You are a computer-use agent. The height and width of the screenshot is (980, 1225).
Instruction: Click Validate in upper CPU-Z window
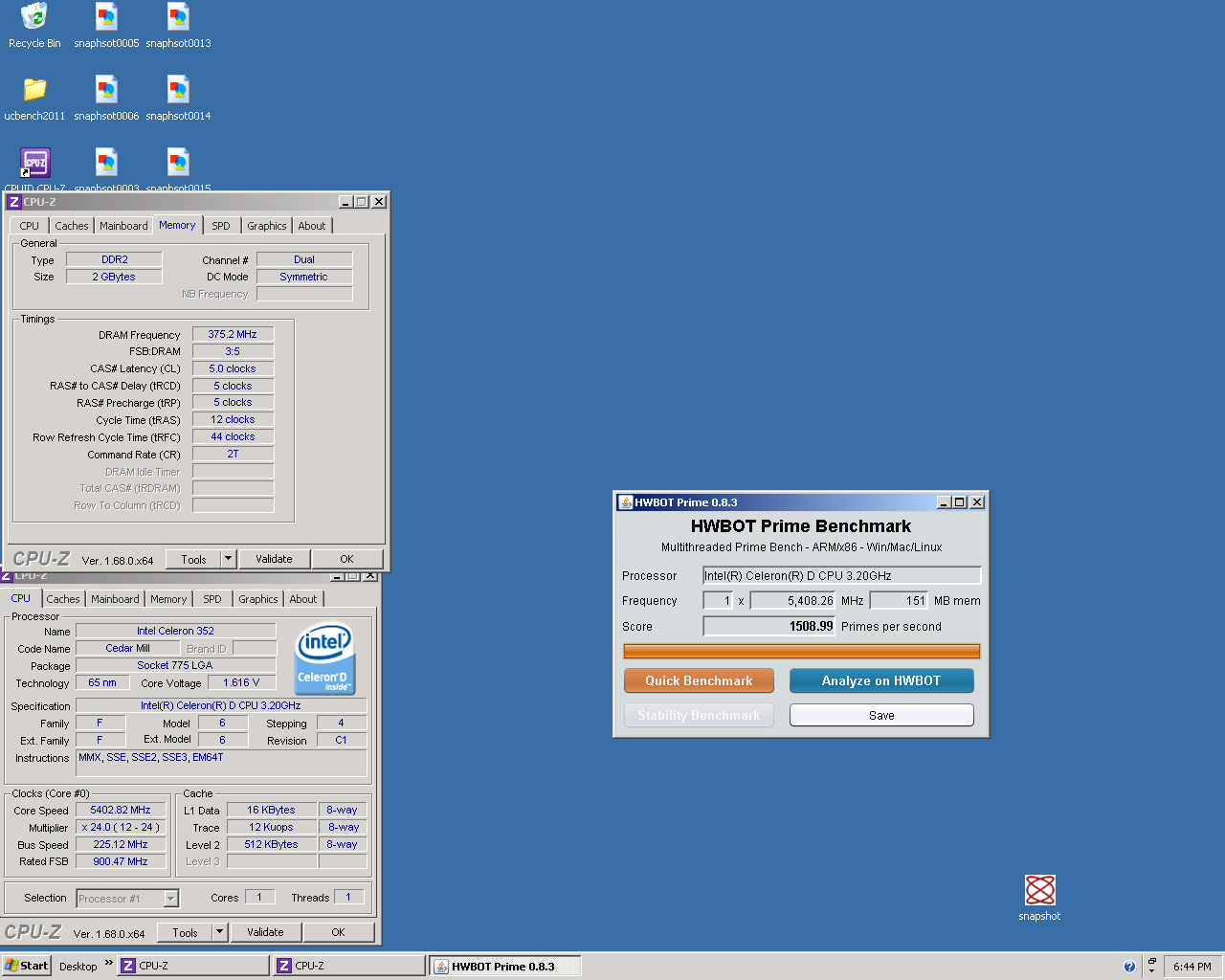[x=274, y=559]
